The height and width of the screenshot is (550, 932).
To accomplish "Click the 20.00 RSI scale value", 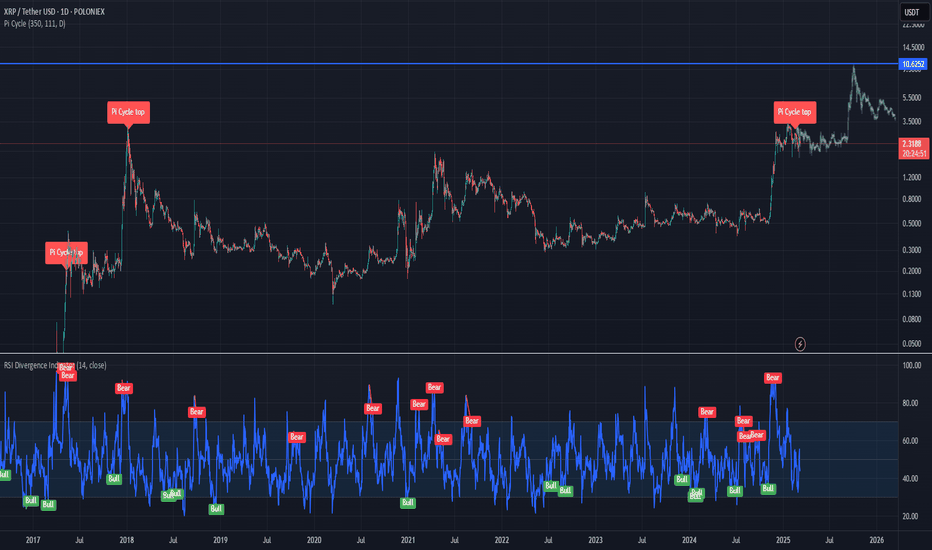I will [912, 516].
